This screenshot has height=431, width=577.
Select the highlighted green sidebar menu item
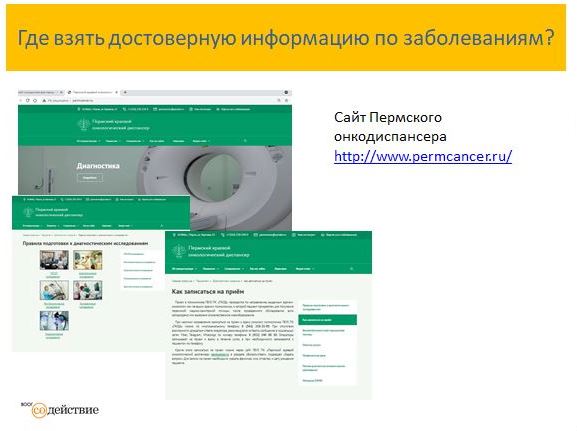tap(328, 320)
